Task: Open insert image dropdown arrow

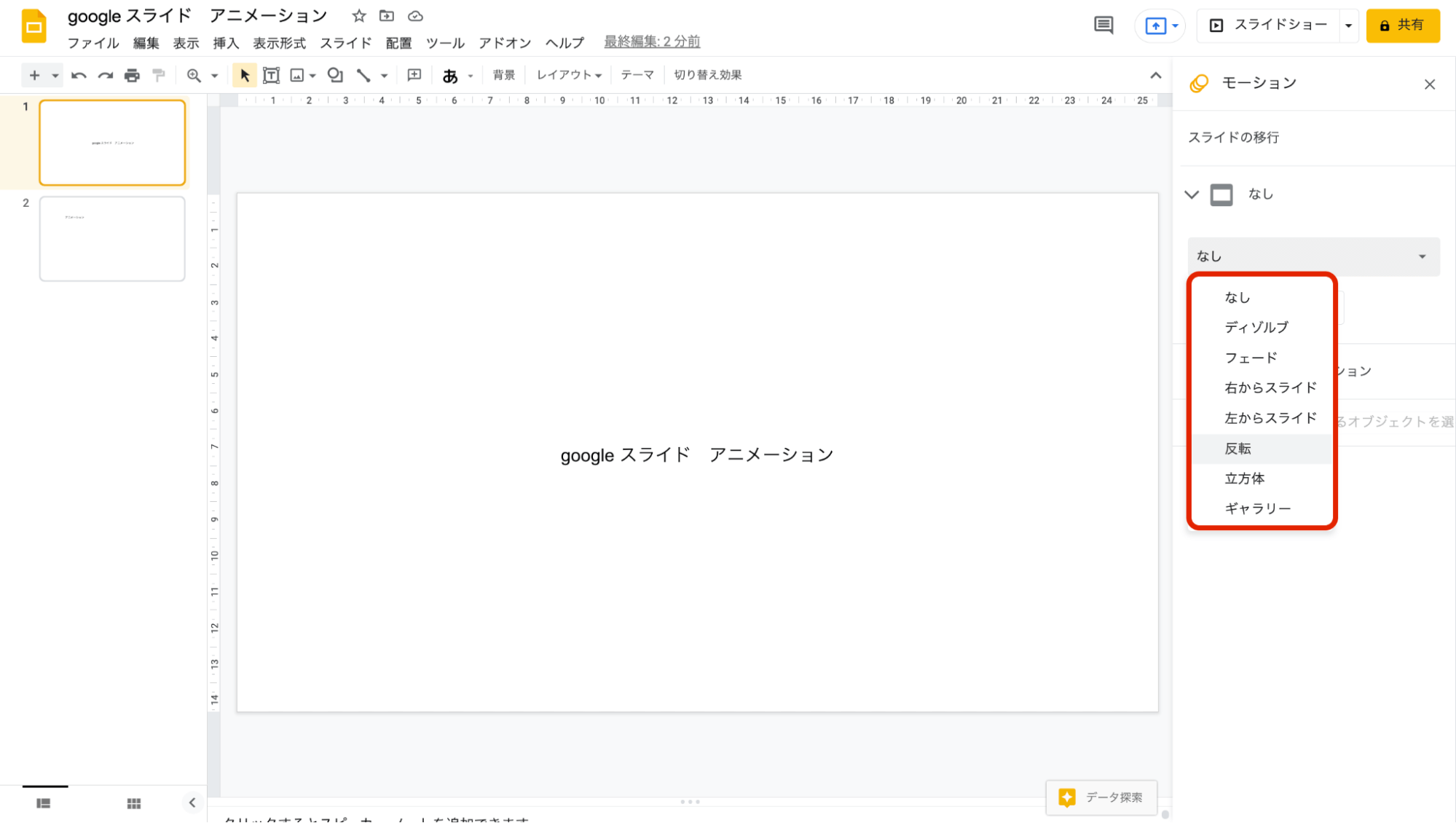Action: [312, 76]
